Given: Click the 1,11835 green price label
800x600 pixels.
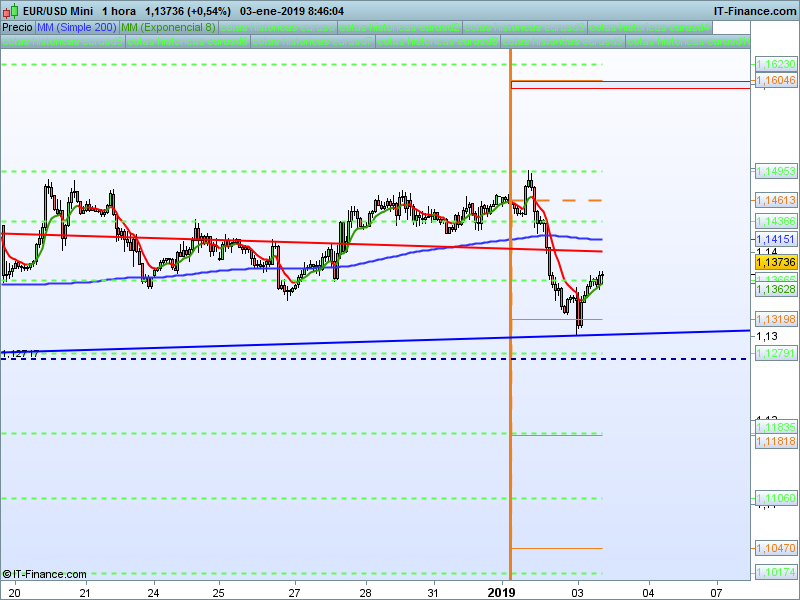Looking at the screenshot, I should pos(776,427).
